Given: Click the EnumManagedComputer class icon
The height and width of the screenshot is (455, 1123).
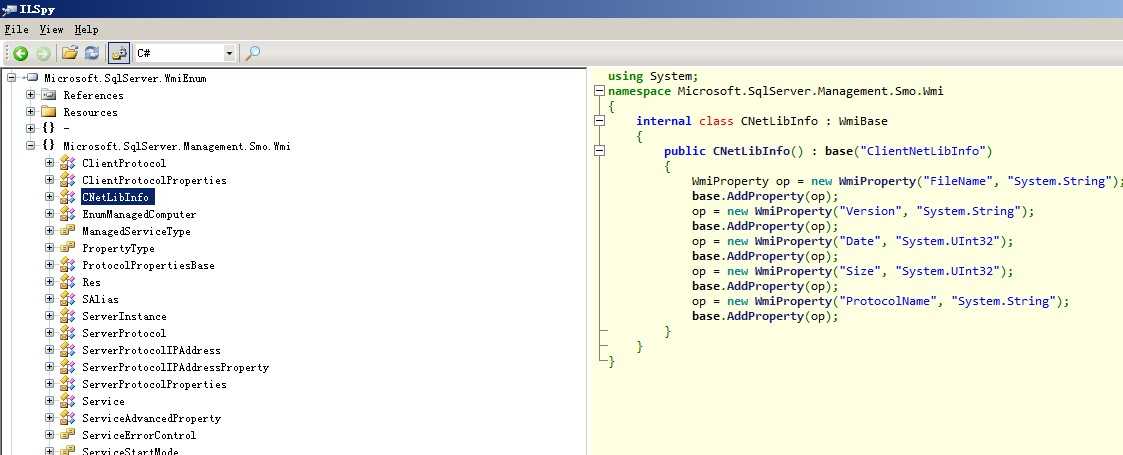Looking at the screenshot, I should click(67, 214).
